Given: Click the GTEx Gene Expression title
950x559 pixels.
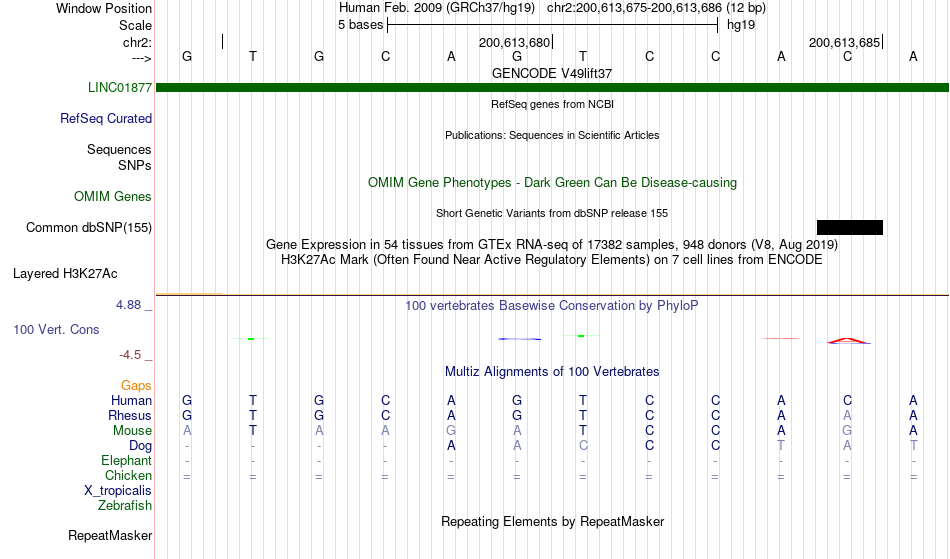Looking at the screenshot, I should [552, 245].
